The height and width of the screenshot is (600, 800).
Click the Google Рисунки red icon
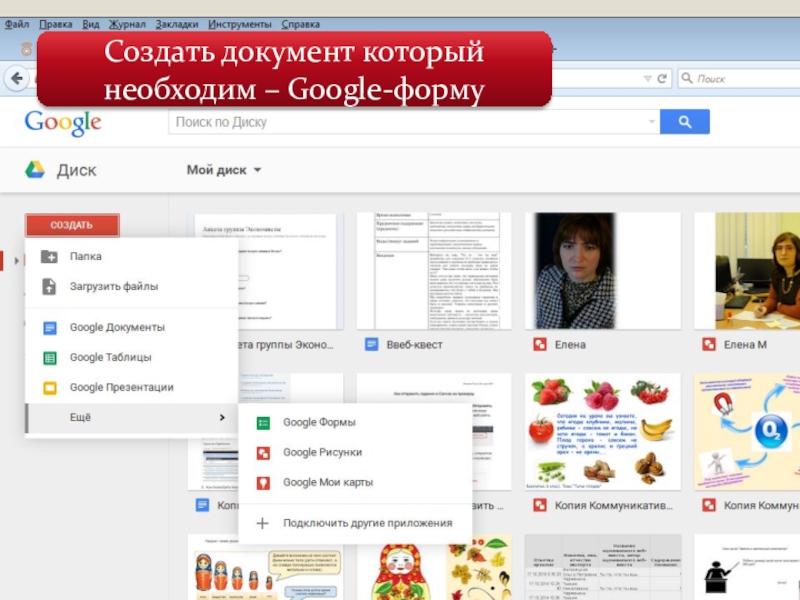coord(263,453)
